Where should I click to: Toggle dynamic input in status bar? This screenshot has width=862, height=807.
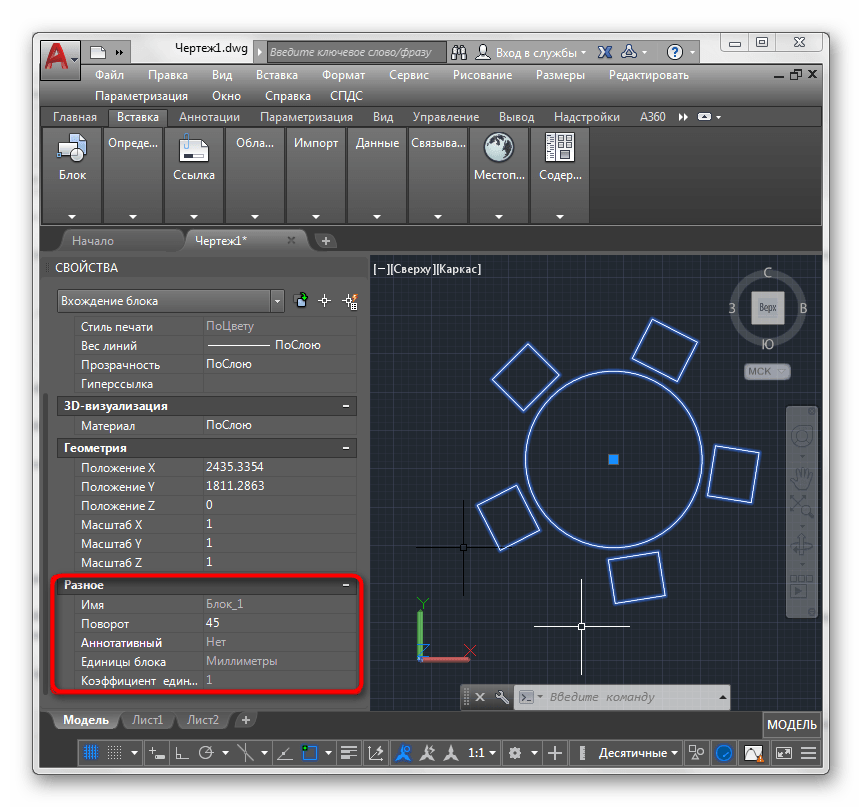(x=156, y=753)
